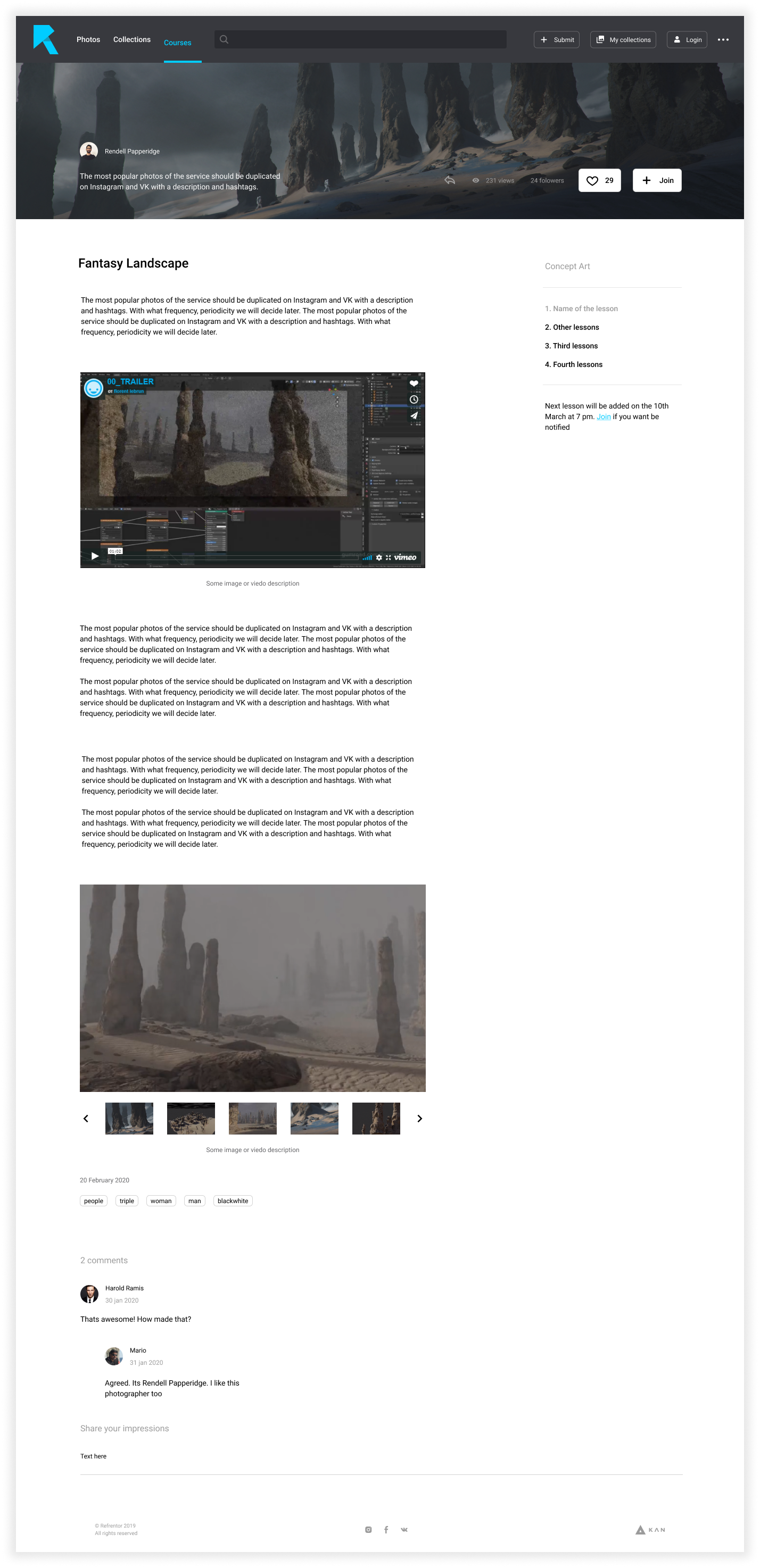
Task: Like the video with Vimeo heart icon
Action: (414, 383)
